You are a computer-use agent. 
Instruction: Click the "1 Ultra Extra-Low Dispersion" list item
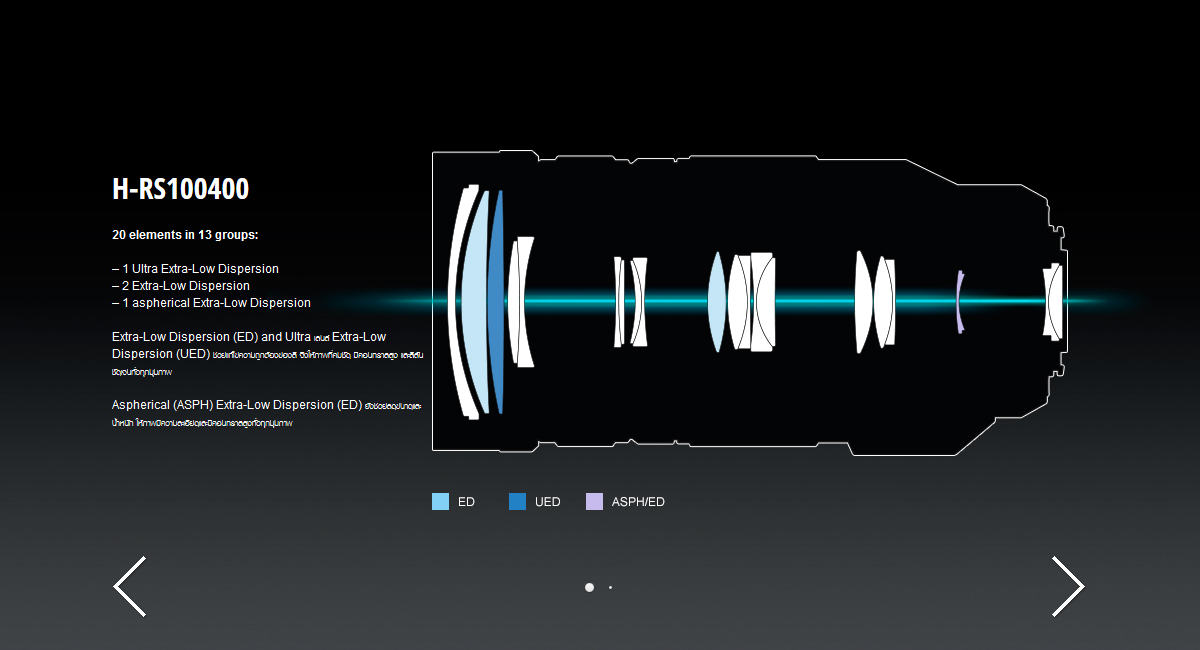coord(195,269)
